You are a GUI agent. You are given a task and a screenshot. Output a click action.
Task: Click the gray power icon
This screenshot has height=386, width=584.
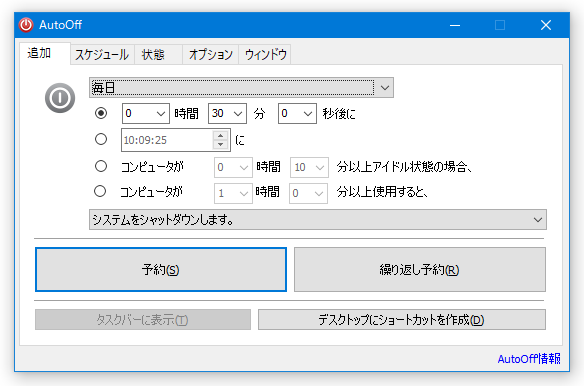coord(60,98)
